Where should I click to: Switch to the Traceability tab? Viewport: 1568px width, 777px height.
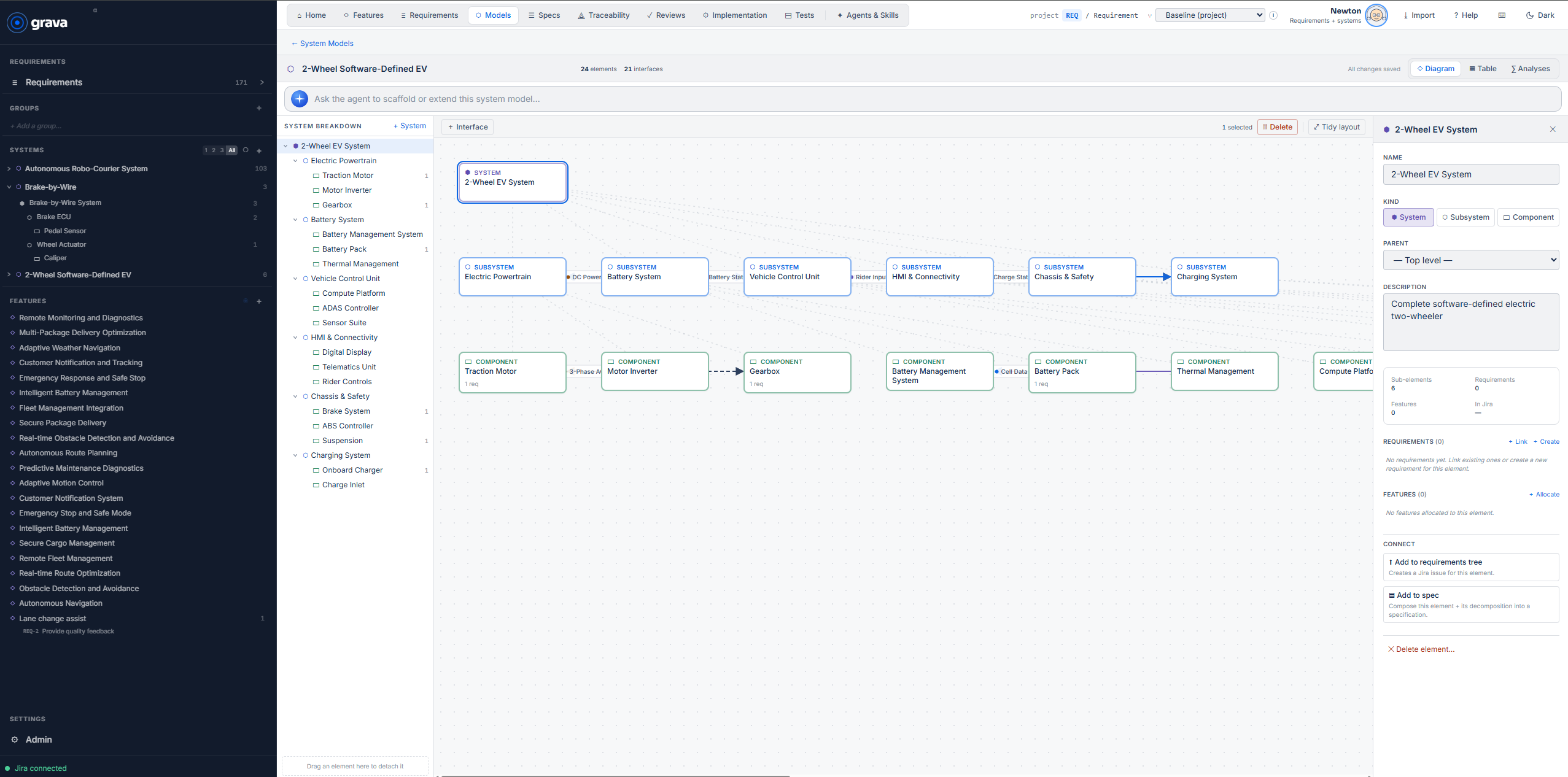click(x=603, y=15)
